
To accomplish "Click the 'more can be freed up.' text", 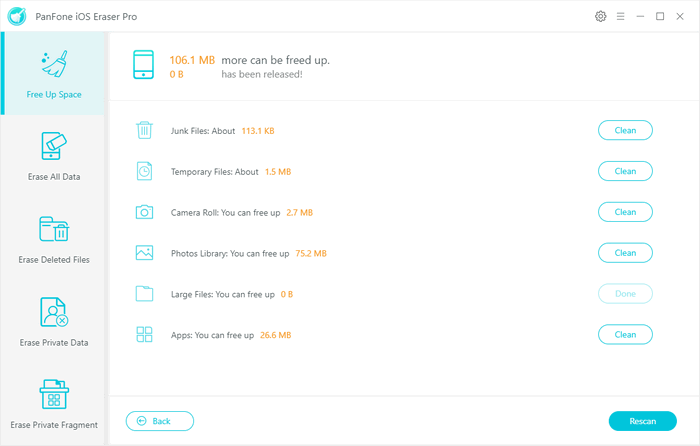I will [x=275, y=60].
